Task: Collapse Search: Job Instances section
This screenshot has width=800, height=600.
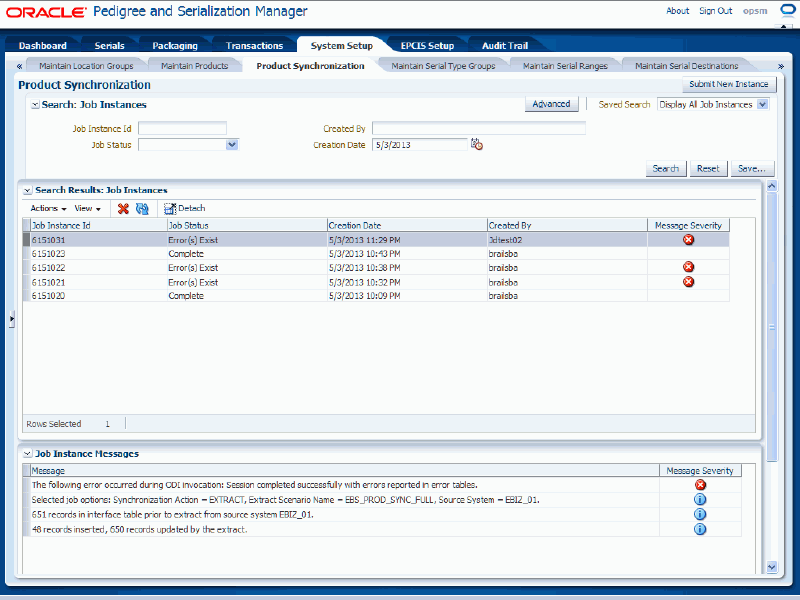Action: tap(35, 105)
